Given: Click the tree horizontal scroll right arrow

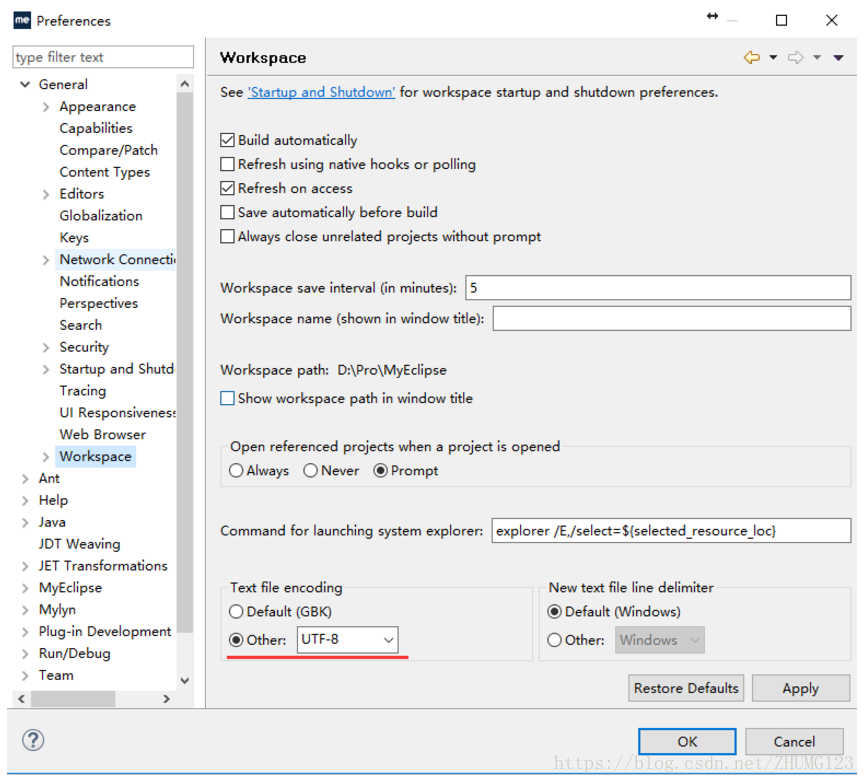Looking at the screenshot, I should coord(167,699).
